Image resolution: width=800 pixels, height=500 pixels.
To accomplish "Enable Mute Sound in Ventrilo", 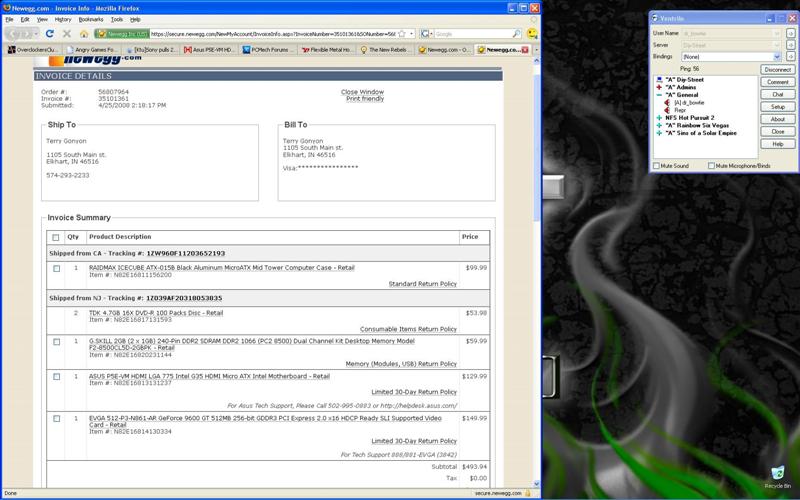I will pos(656,166).
